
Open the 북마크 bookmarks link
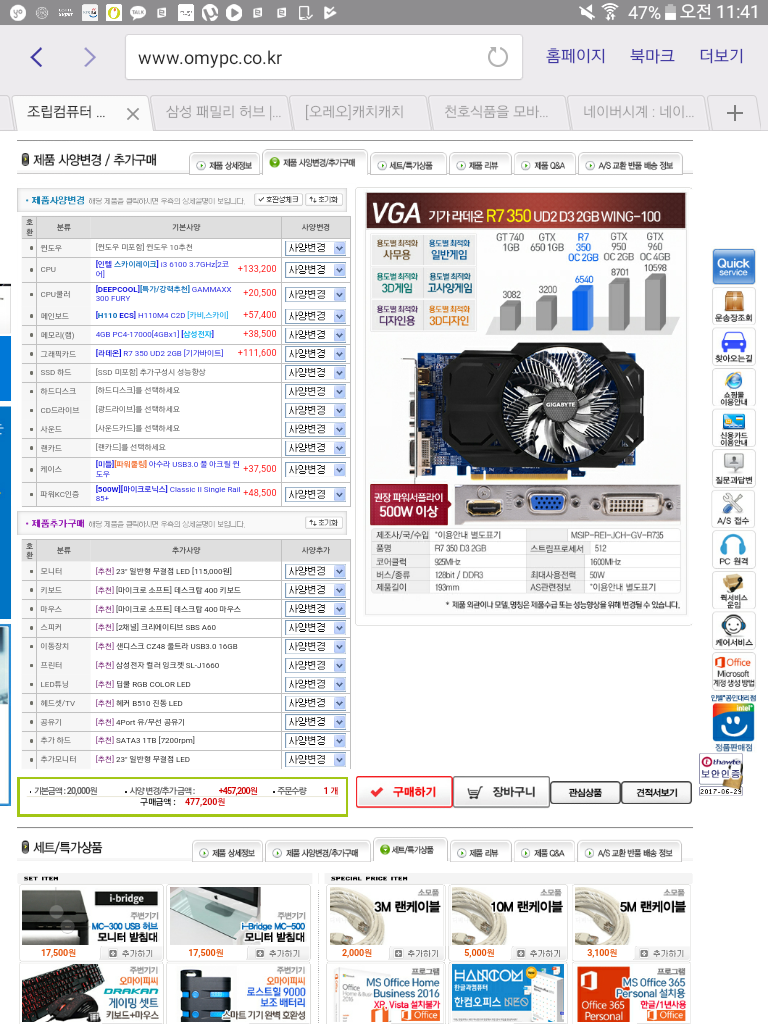(652, 56)
